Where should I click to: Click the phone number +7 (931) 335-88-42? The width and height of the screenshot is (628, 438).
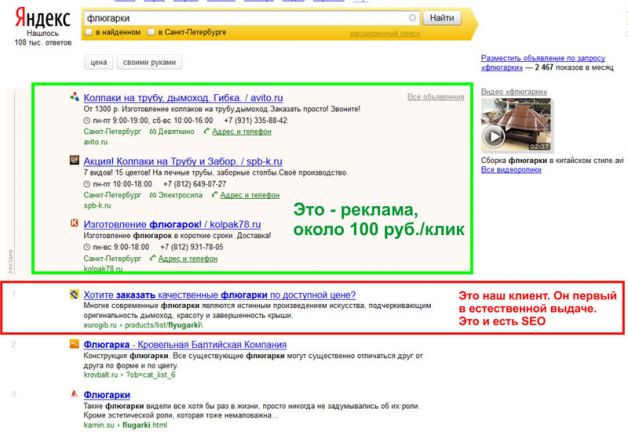(256, 121)
